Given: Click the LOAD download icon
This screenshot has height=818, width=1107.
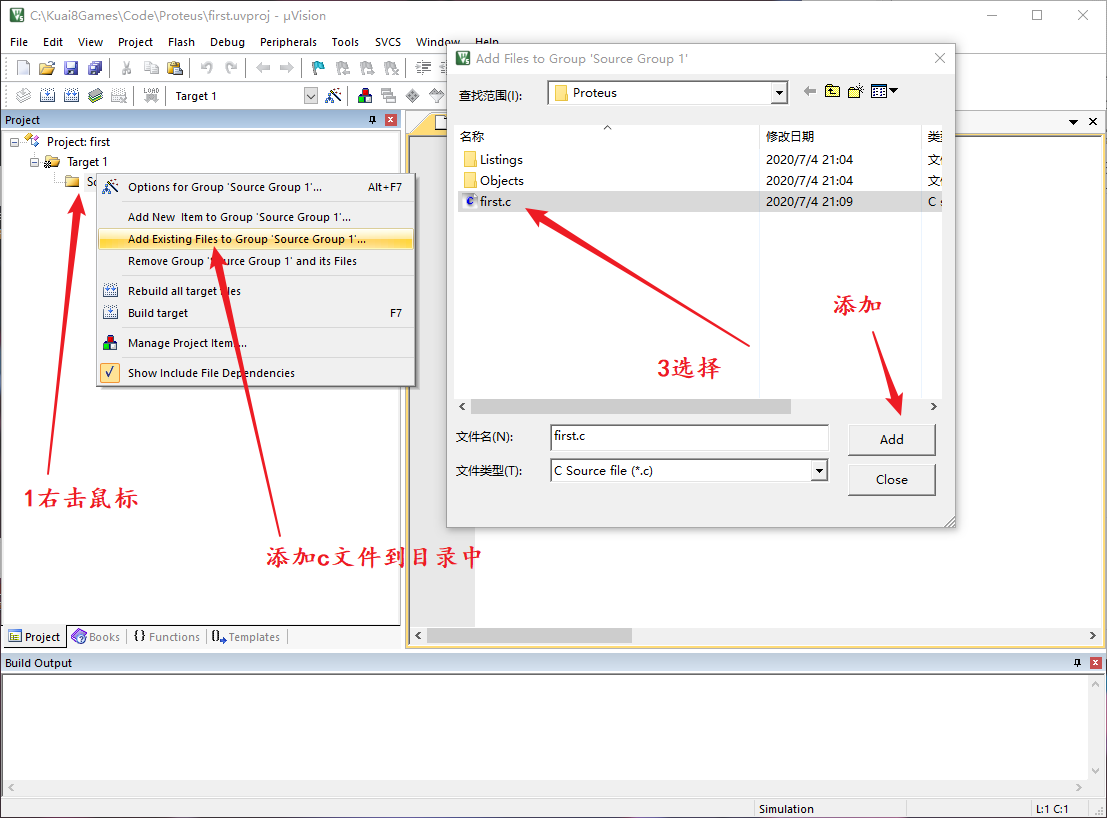Looking at the screenshot, I should [x=151, y=95].
